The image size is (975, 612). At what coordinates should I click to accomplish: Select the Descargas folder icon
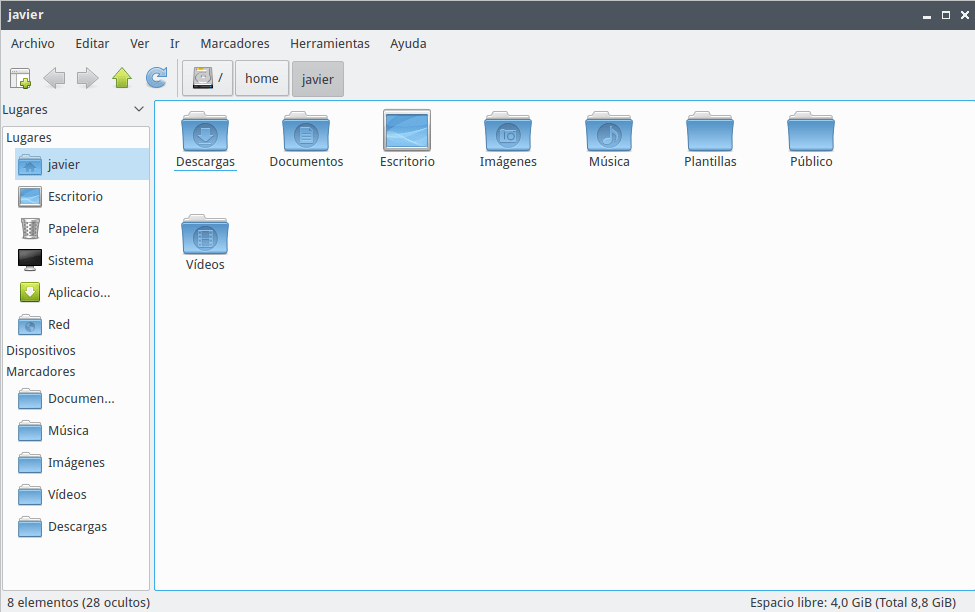(205, 131)
